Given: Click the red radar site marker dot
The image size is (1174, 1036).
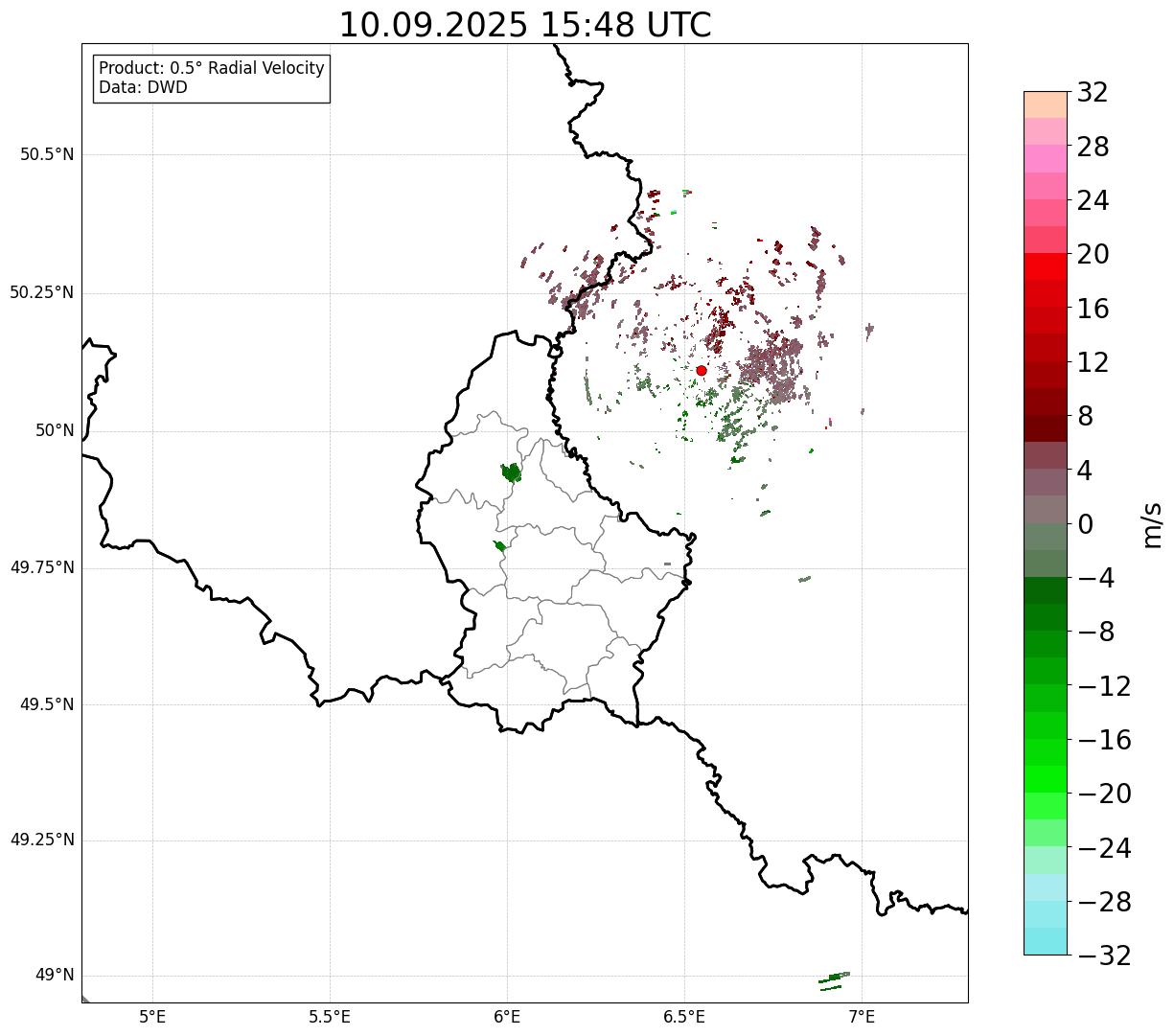Looking at the screenshot, I should 702,370.
